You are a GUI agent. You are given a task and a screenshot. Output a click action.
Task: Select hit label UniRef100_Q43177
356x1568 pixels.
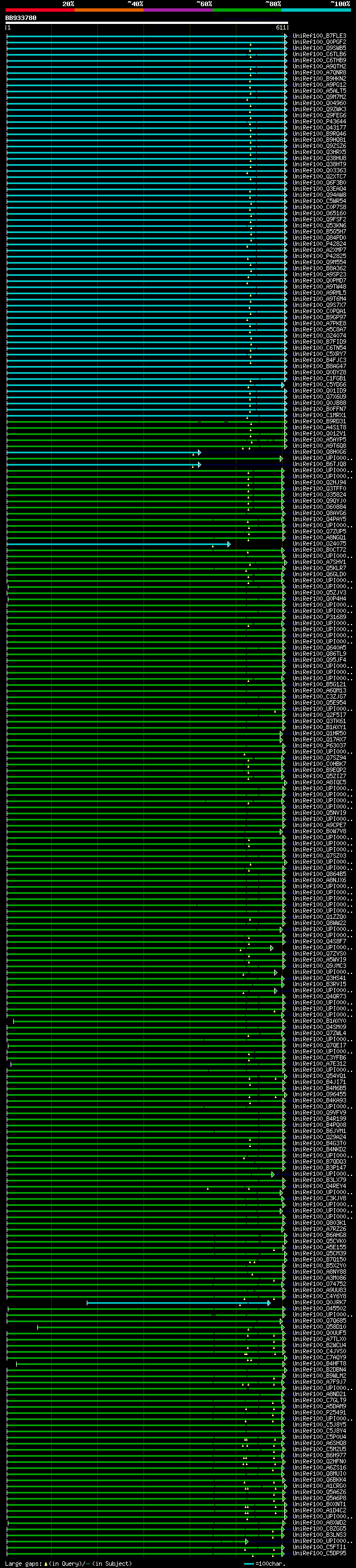319,128
